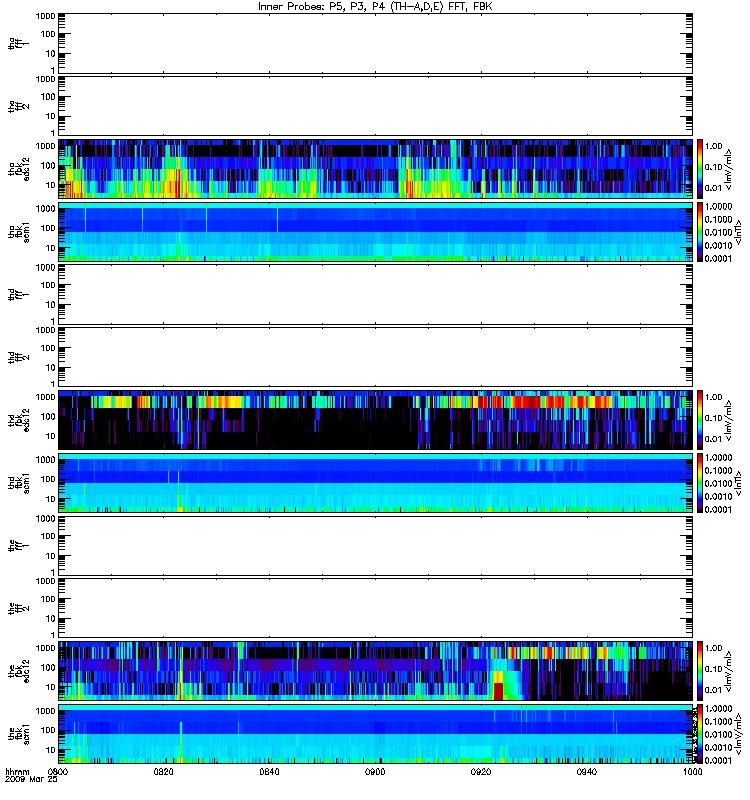Click the 0.0001 value on thd scm1 color bar
750x800 pixels.
[x=718, y=509]
